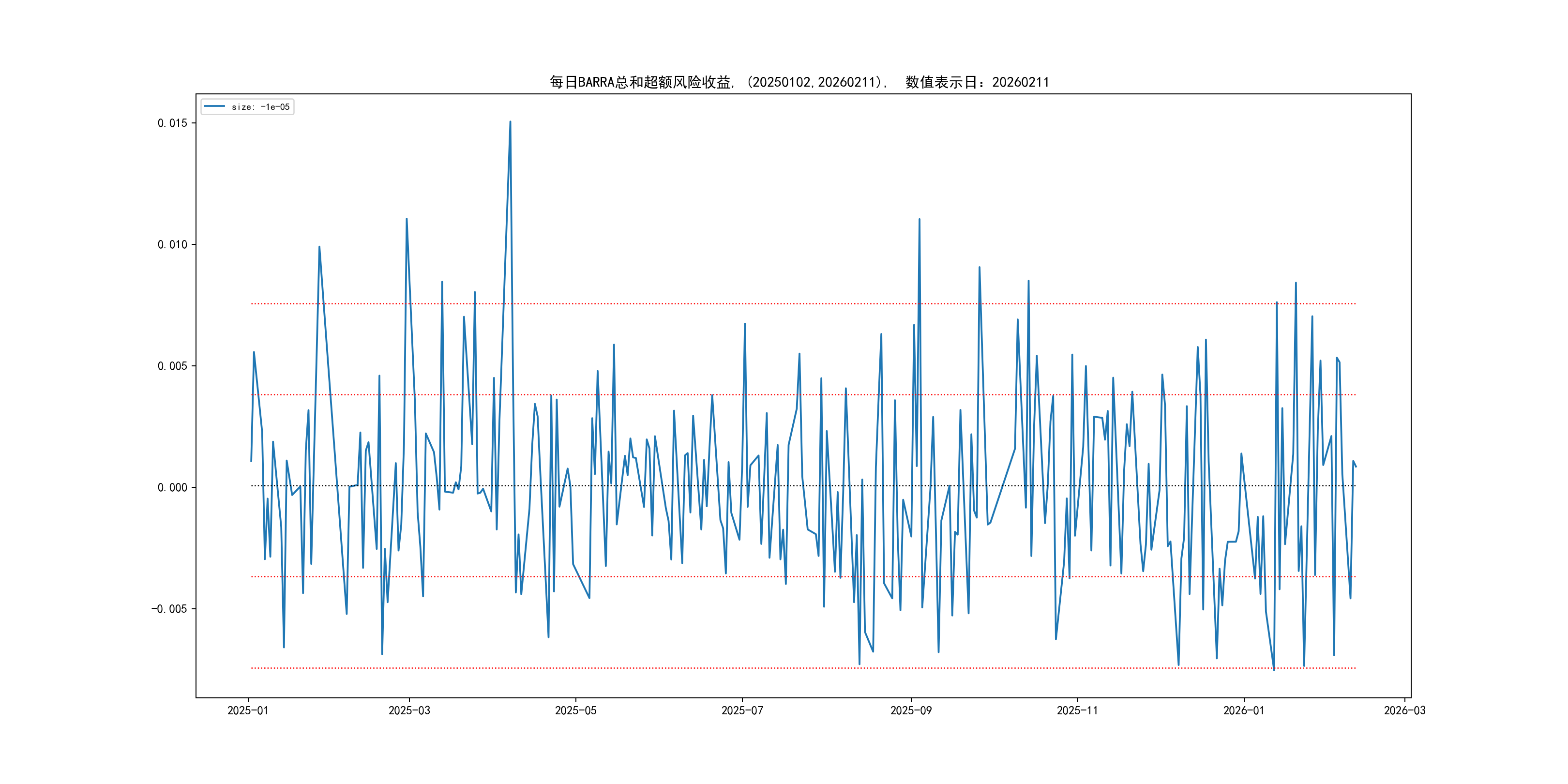
Task: Click the topmost red dotted horizontal line
Action: tap(670, 303)
